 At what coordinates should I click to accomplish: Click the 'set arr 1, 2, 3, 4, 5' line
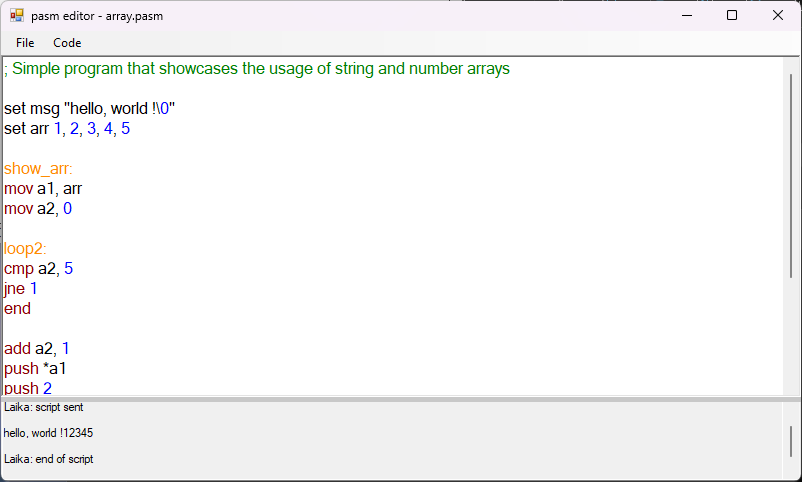tap(67, 129)
